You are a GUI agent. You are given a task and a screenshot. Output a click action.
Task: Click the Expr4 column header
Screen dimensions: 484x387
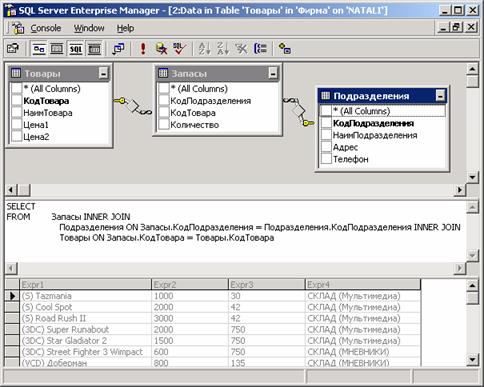(x=363, y=284)
